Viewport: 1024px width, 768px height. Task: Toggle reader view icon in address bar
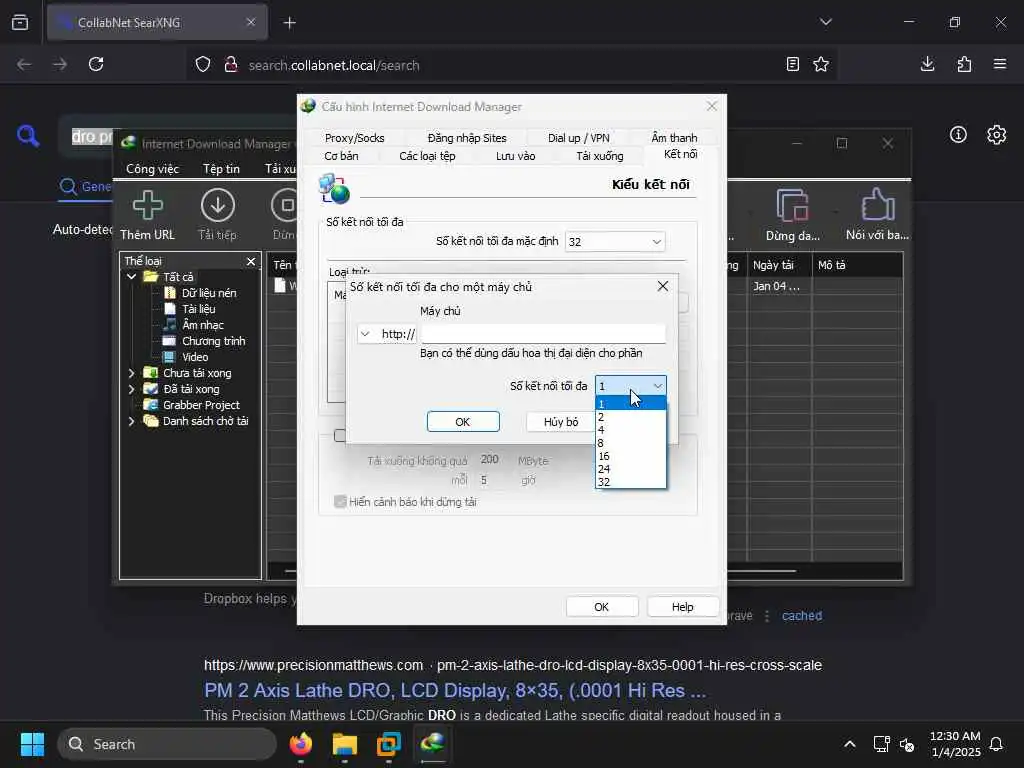(x=792, y=64)
